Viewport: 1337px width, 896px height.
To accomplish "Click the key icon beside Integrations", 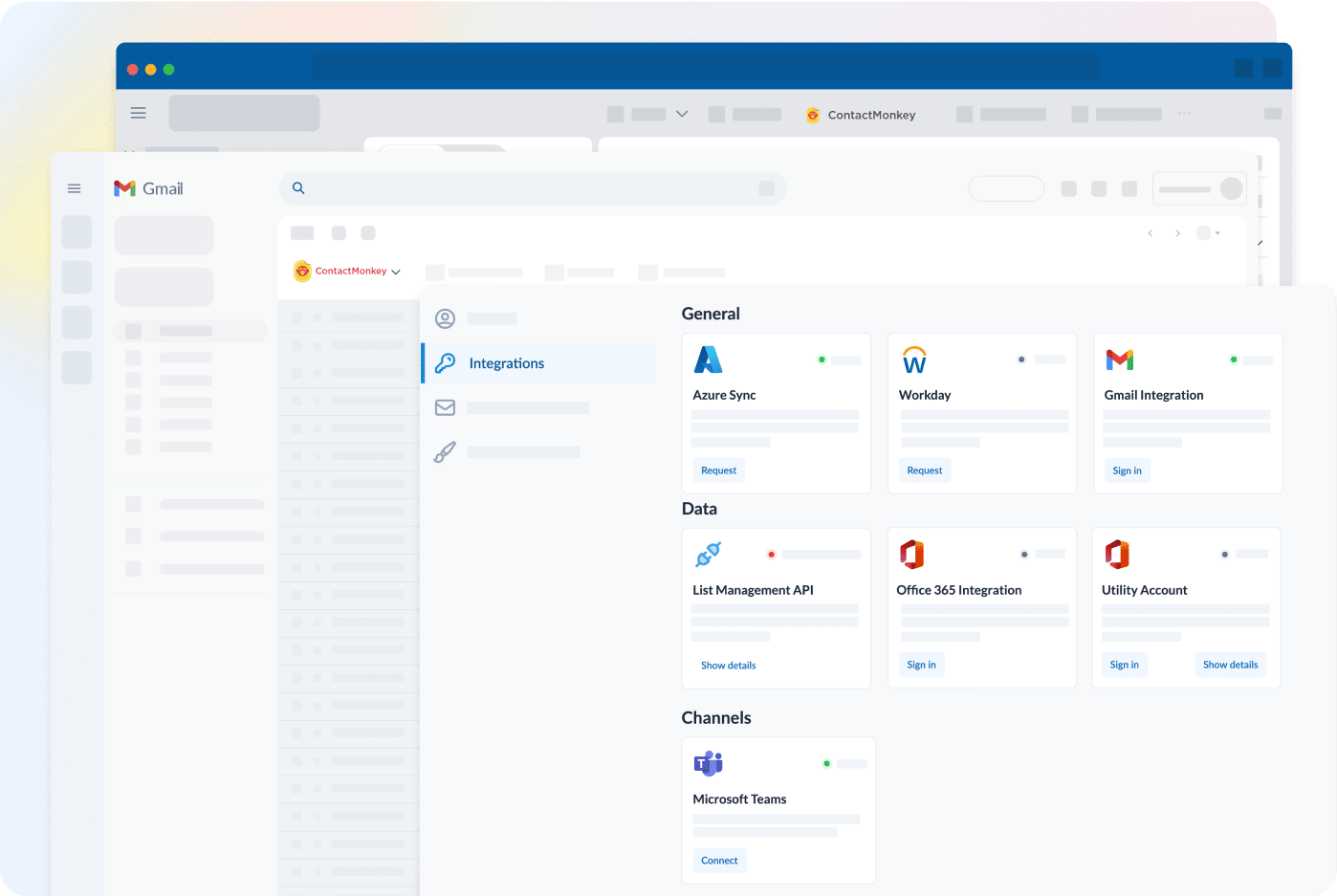I will pos(445,363).
